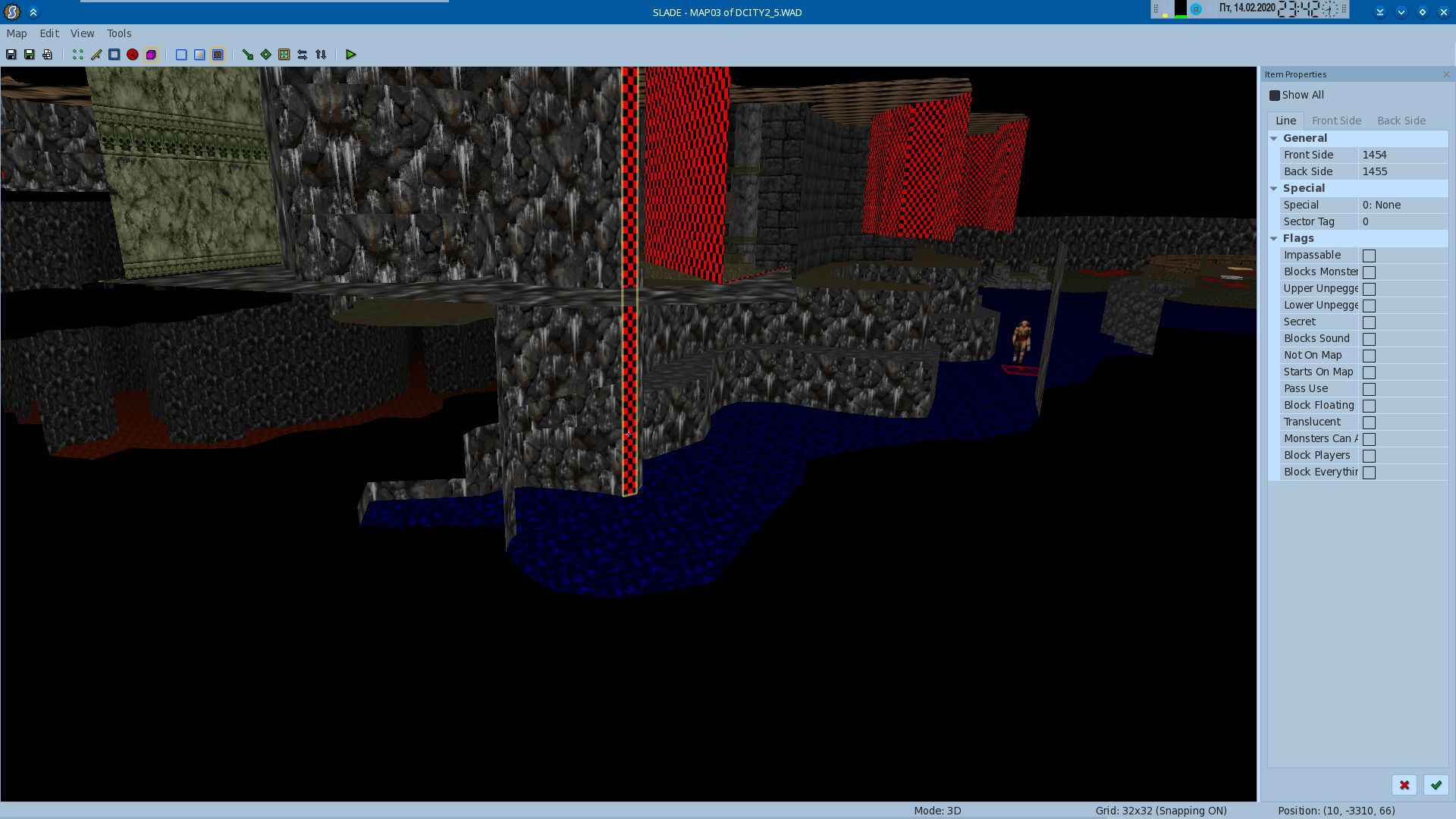Click the Mode: 3D status text
The width and height of the screenshot is (1456, 819).
click(x=937, y=811)
